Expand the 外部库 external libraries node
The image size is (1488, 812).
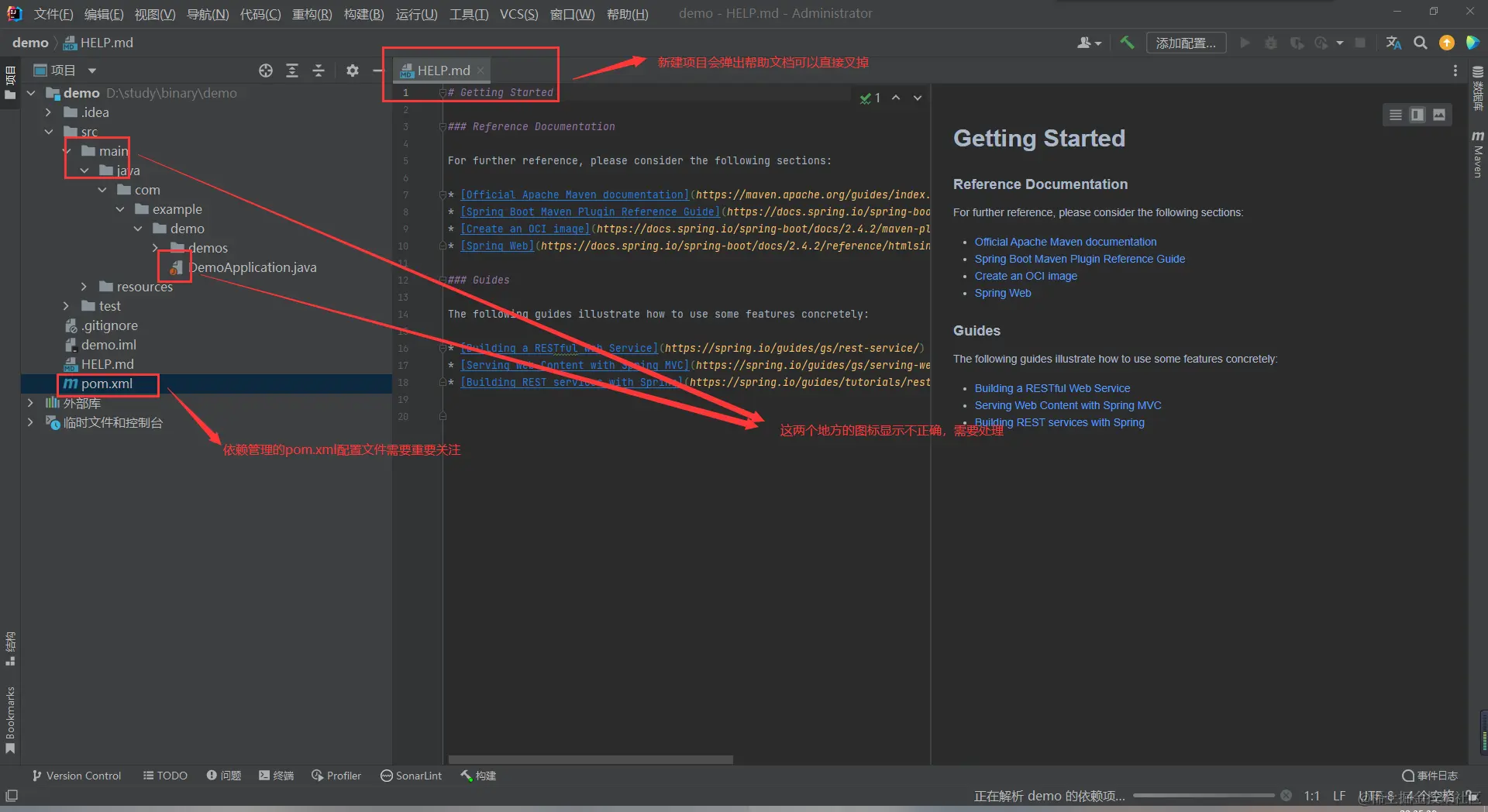pos(30,403)
